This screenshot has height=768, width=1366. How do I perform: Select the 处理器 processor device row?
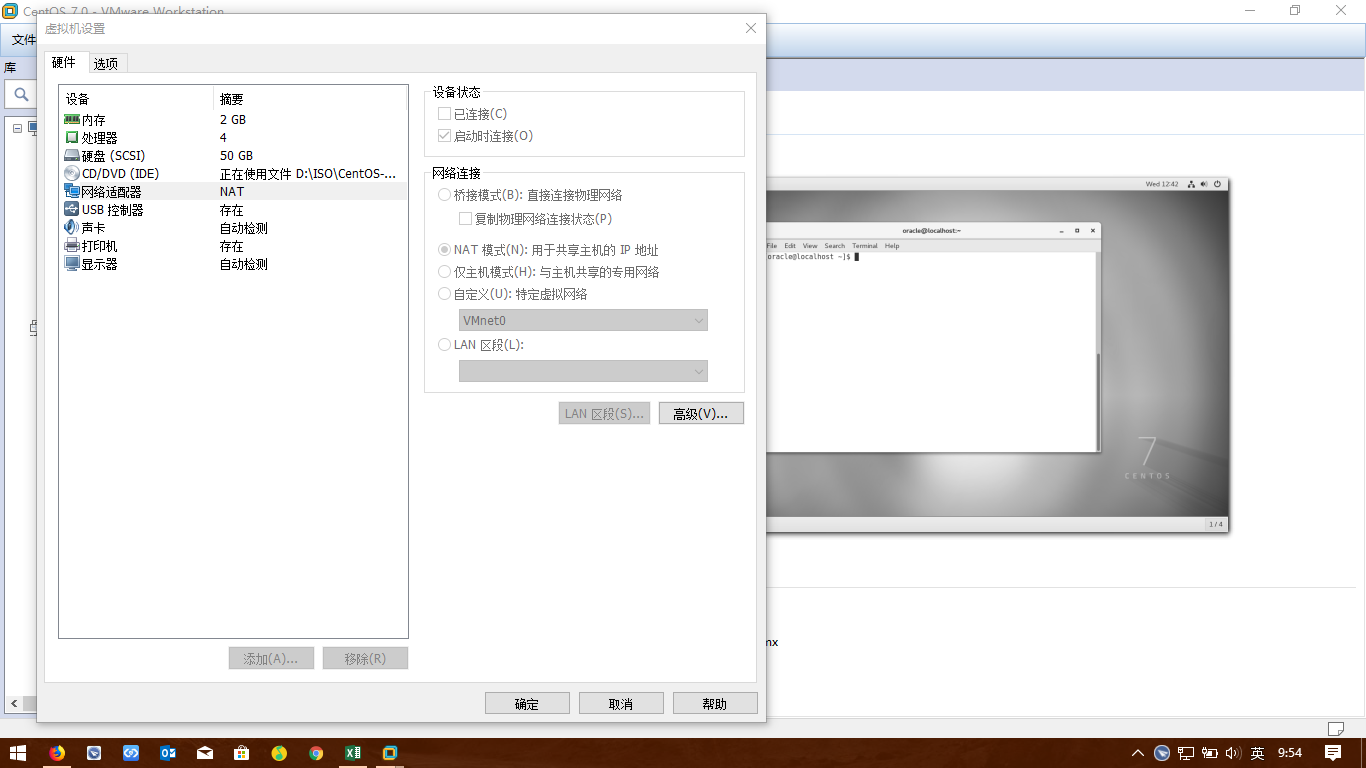(x=233, y=137)
